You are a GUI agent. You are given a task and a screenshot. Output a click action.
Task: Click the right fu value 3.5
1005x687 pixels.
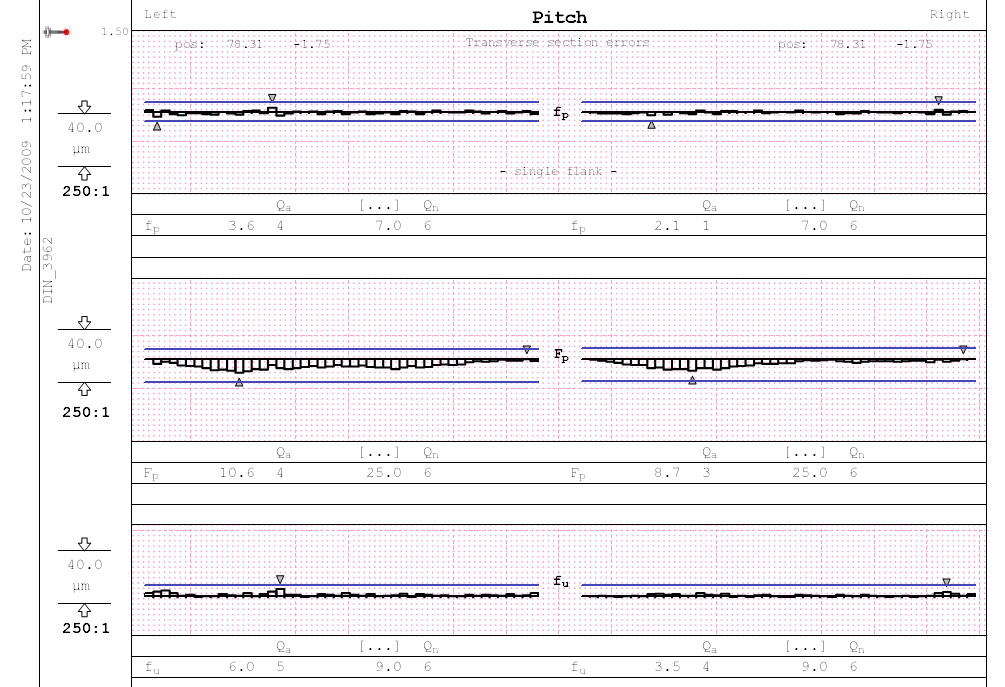[667, 666]
